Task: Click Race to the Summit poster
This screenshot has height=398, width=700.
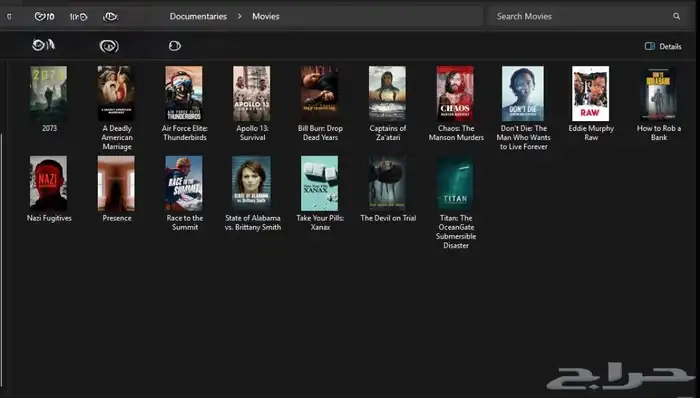Action: click(184, 183)
